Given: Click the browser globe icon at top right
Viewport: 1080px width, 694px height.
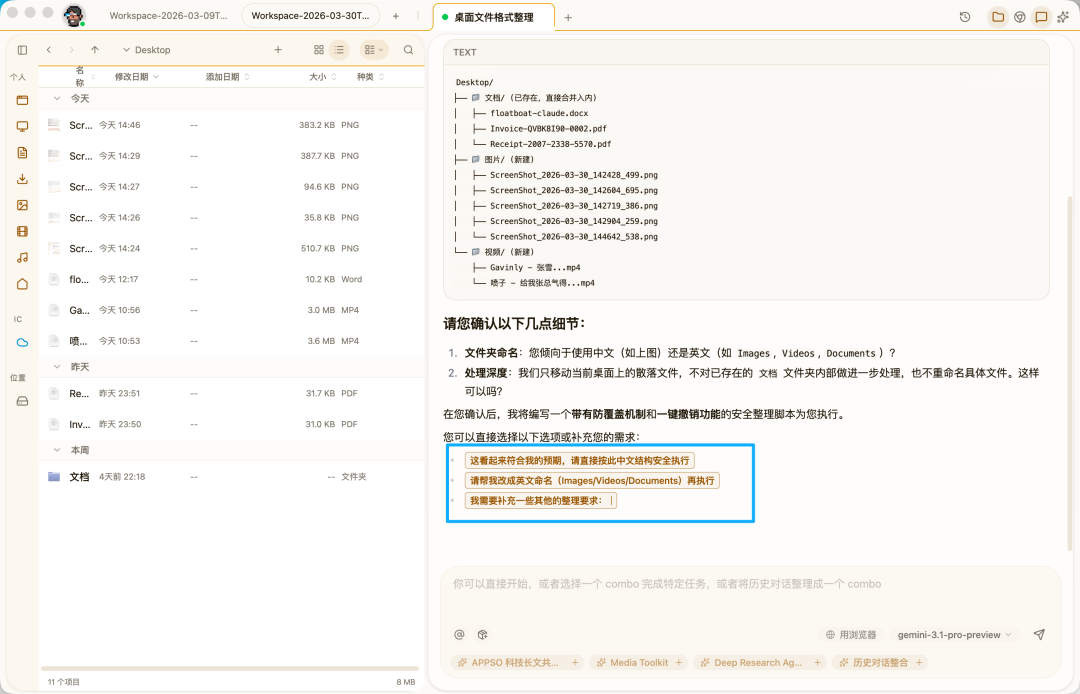Looking at the screenshot, I should pyautogui.click(x=1018, y=16).
